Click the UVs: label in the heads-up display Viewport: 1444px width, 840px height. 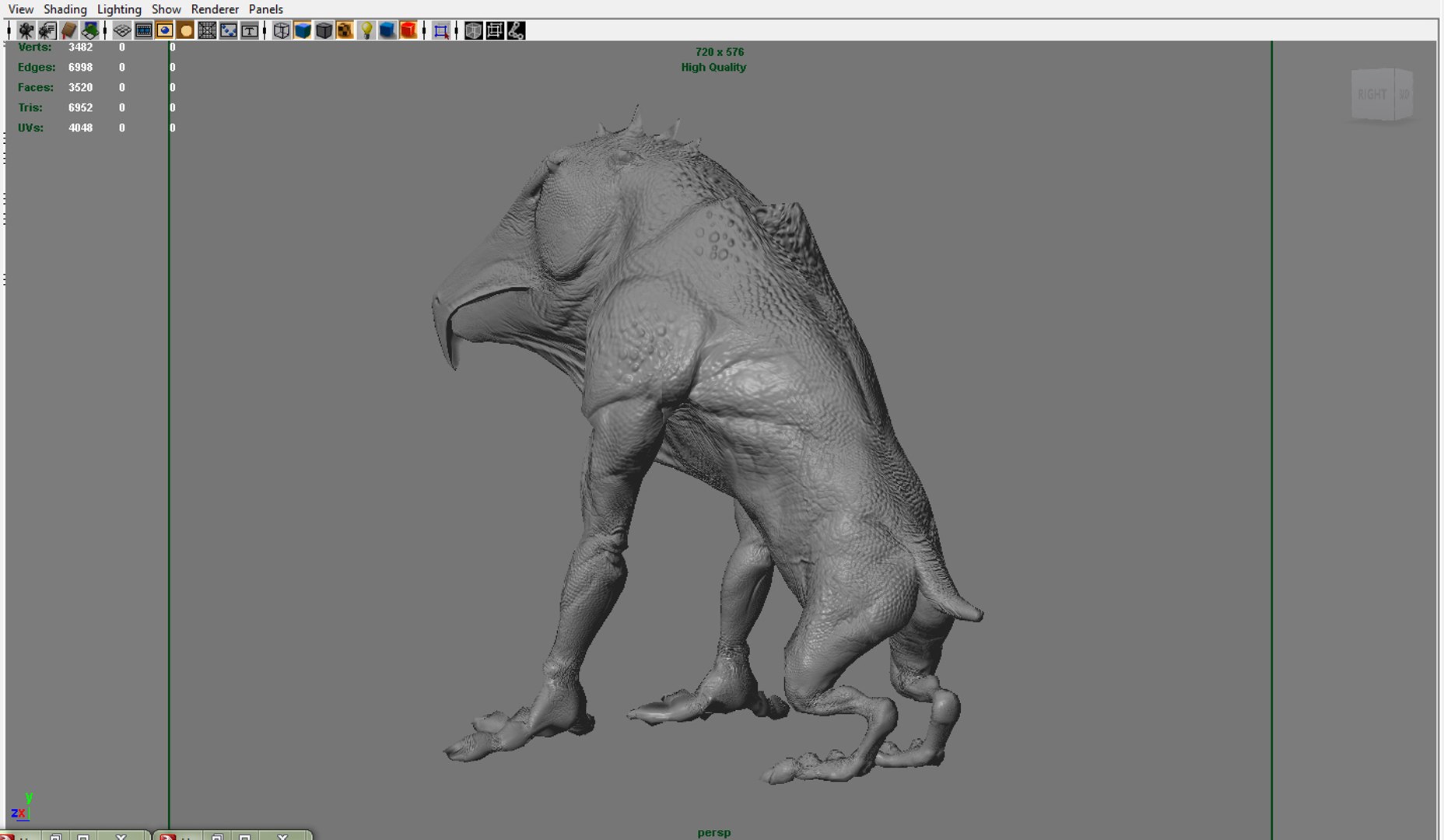click(x=30, y=128)
